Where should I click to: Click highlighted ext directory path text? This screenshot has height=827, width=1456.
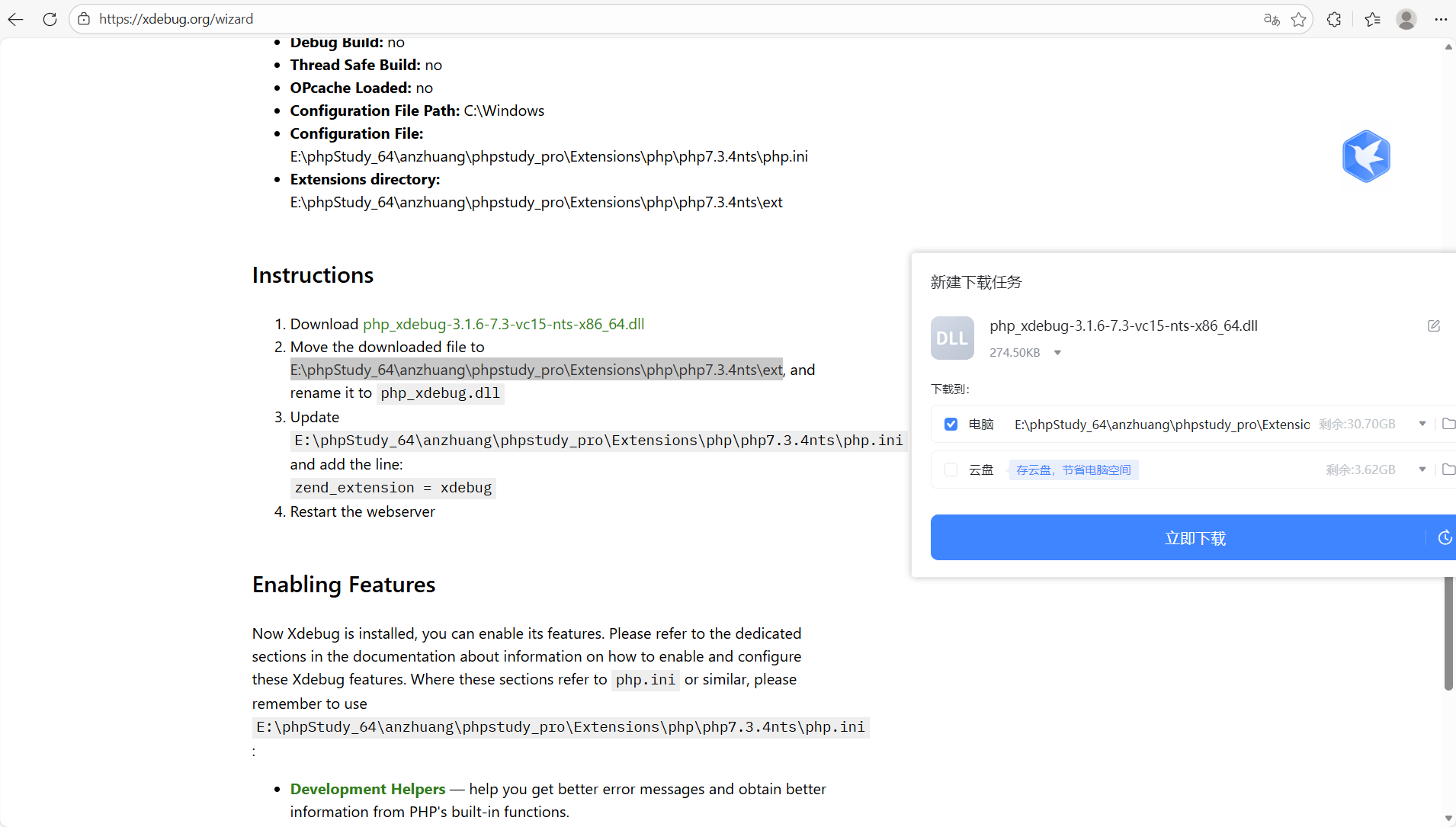[536, 370]
